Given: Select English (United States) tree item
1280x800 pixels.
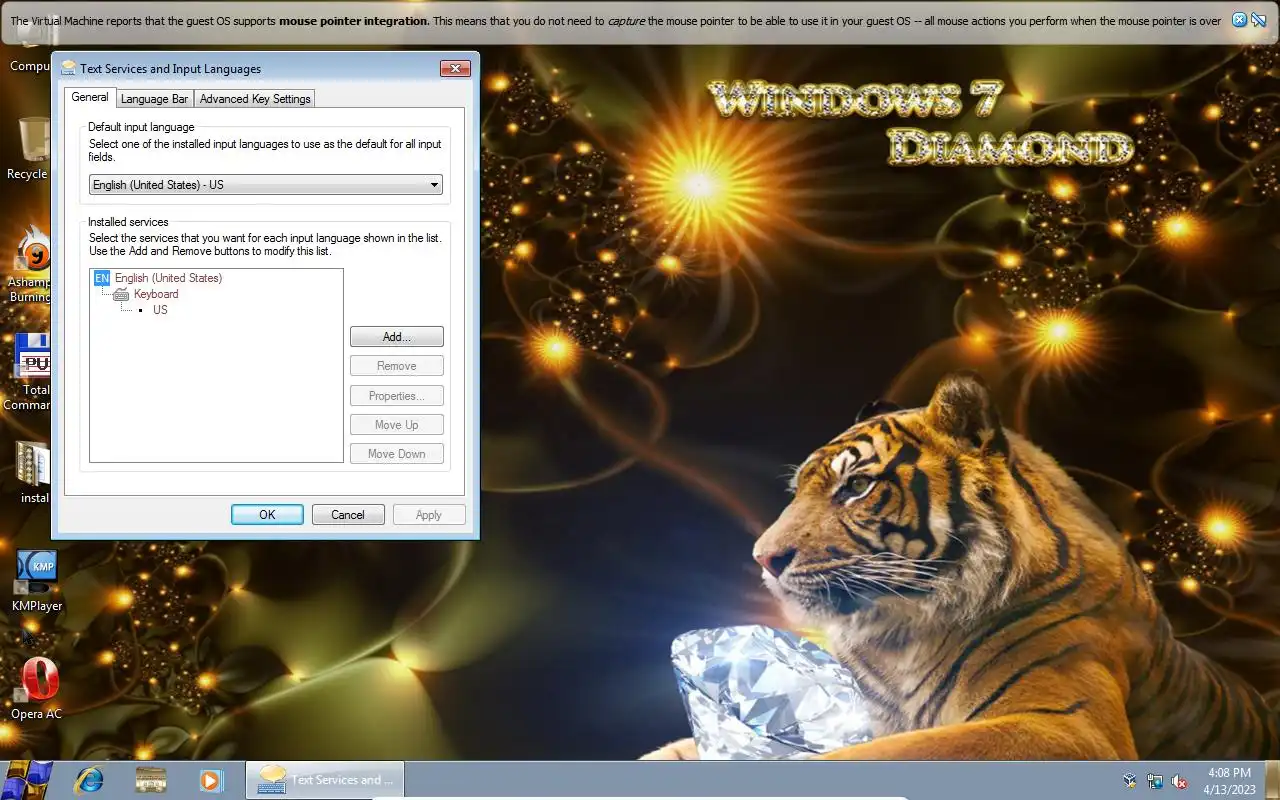Looking at the screenshot, I should click(168, 278).
